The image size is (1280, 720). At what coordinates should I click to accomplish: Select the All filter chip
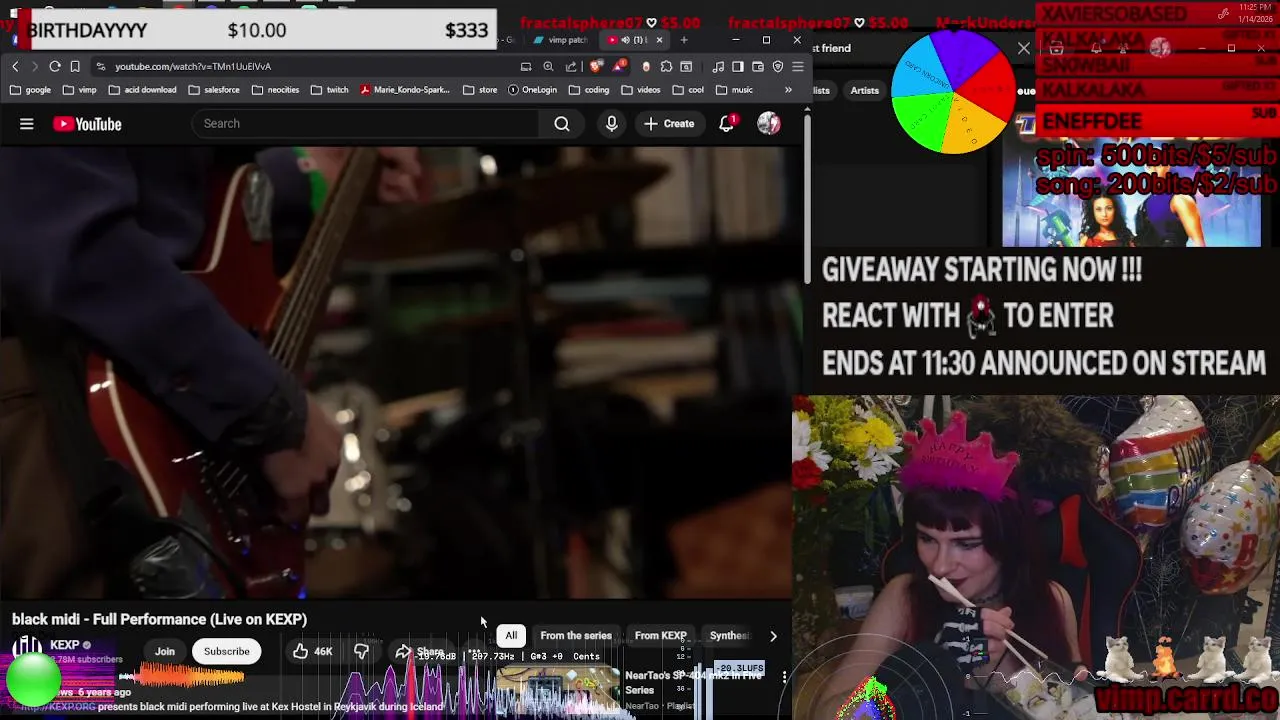(x=511, y=636)
